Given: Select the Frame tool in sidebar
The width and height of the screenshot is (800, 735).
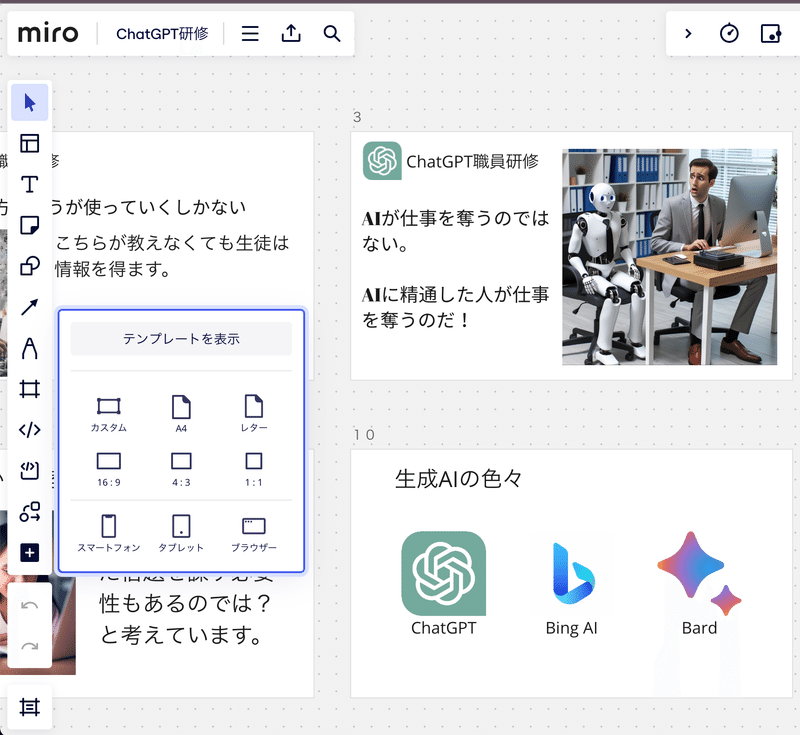Looking at the screenshot, I should pos(30,389).
